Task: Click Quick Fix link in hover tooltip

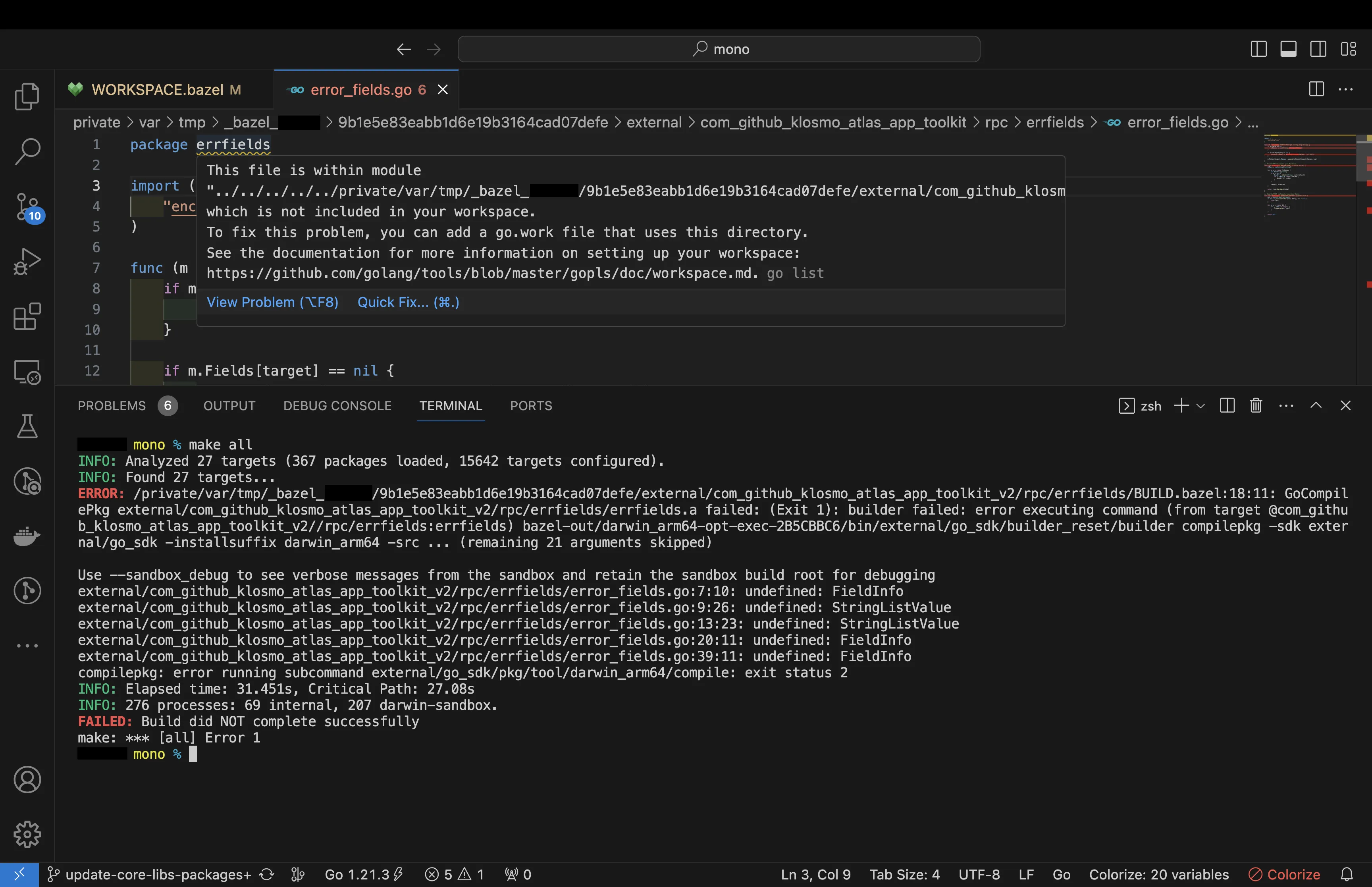Action: click(408, 303)
